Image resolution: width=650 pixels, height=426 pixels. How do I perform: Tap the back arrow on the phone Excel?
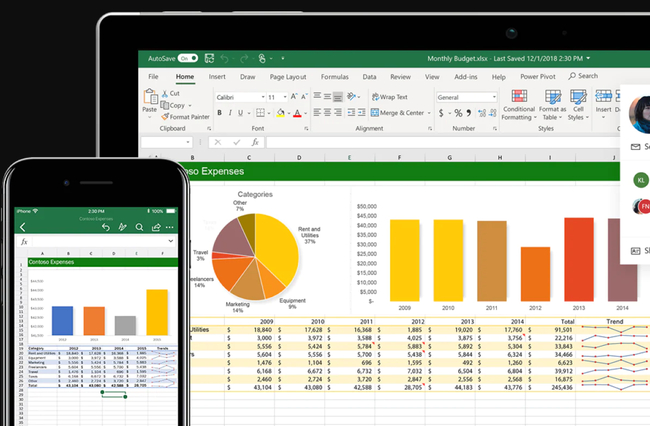[x=22, y=227]
